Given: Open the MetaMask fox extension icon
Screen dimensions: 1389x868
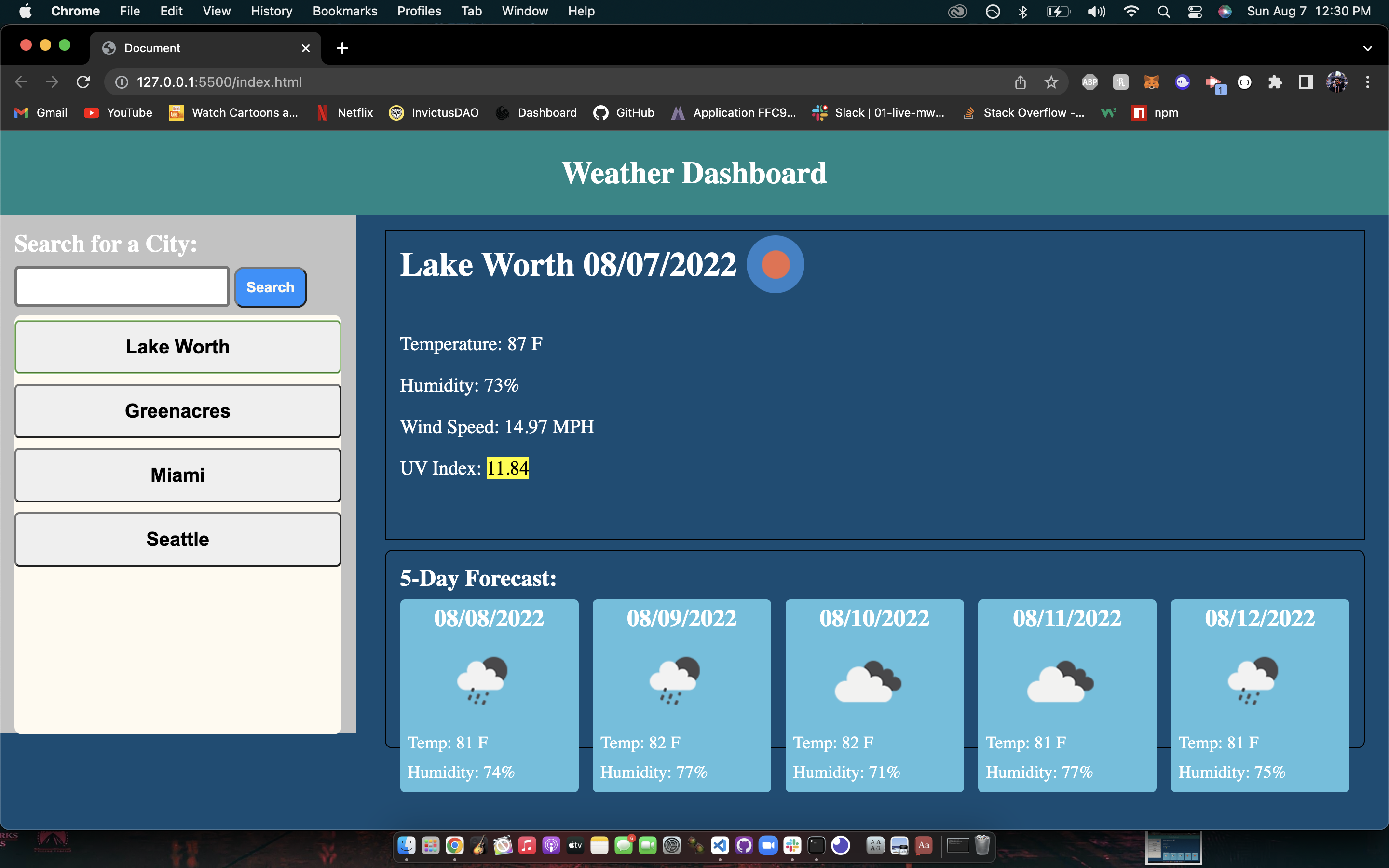Looking at the screenshot, I should [1151, 82].
